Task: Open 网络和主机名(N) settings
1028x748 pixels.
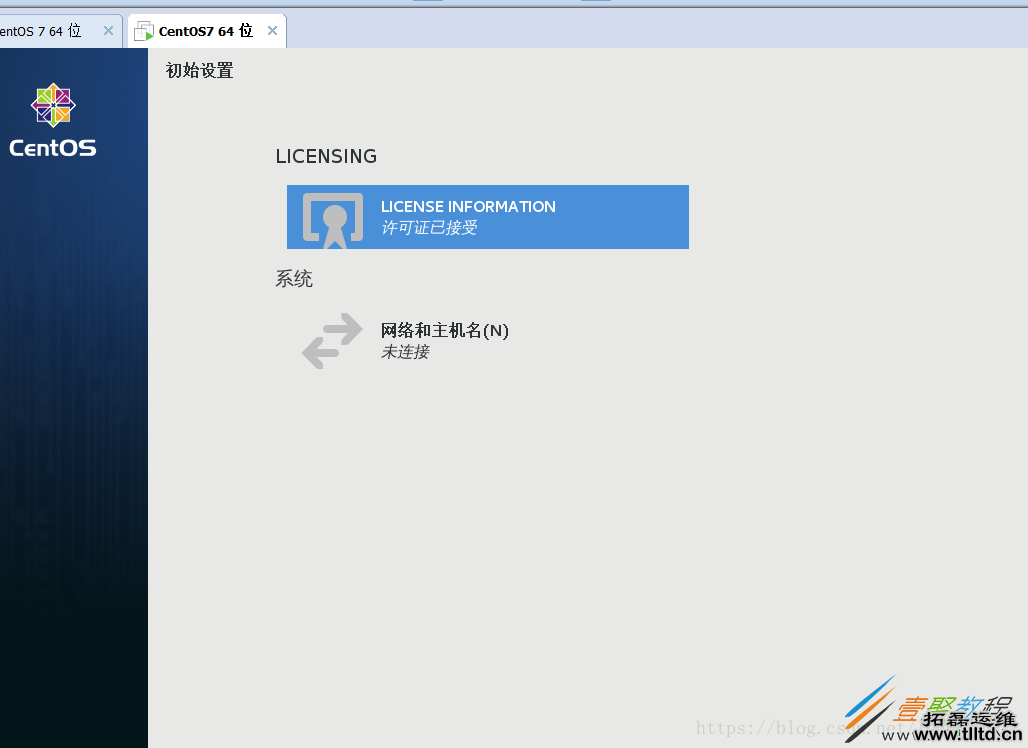Action: (443, 330)
